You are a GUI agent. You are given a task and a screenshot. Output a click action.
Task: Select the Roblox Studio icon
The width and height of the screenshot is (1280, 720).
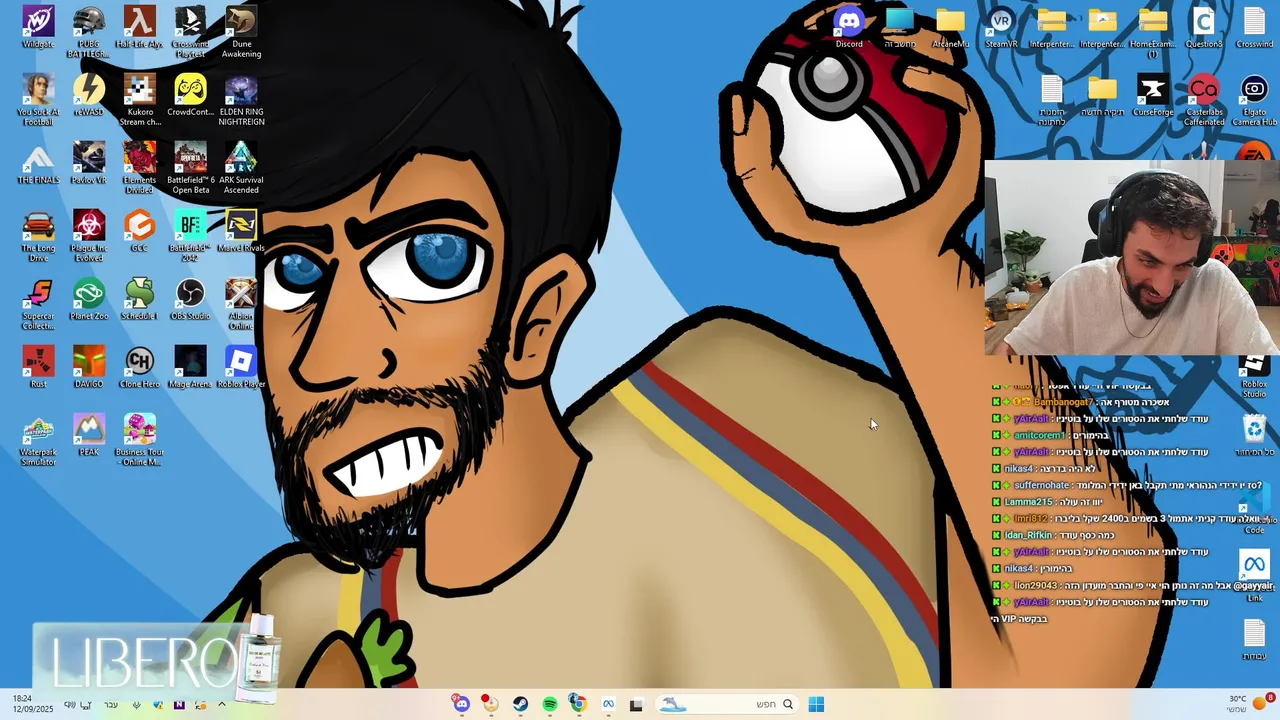[x=1254, y=377]
